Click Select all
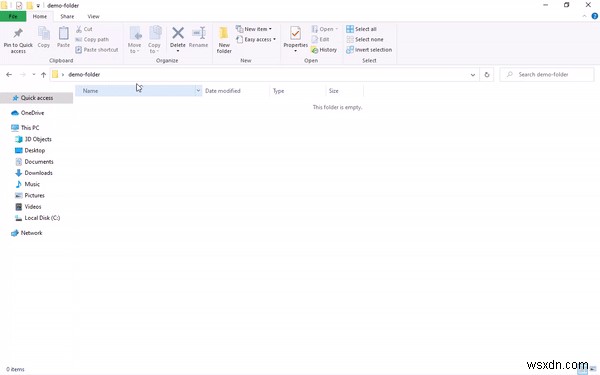The height and width of the screenshot is (375, 600). click(x=362, y=29)
